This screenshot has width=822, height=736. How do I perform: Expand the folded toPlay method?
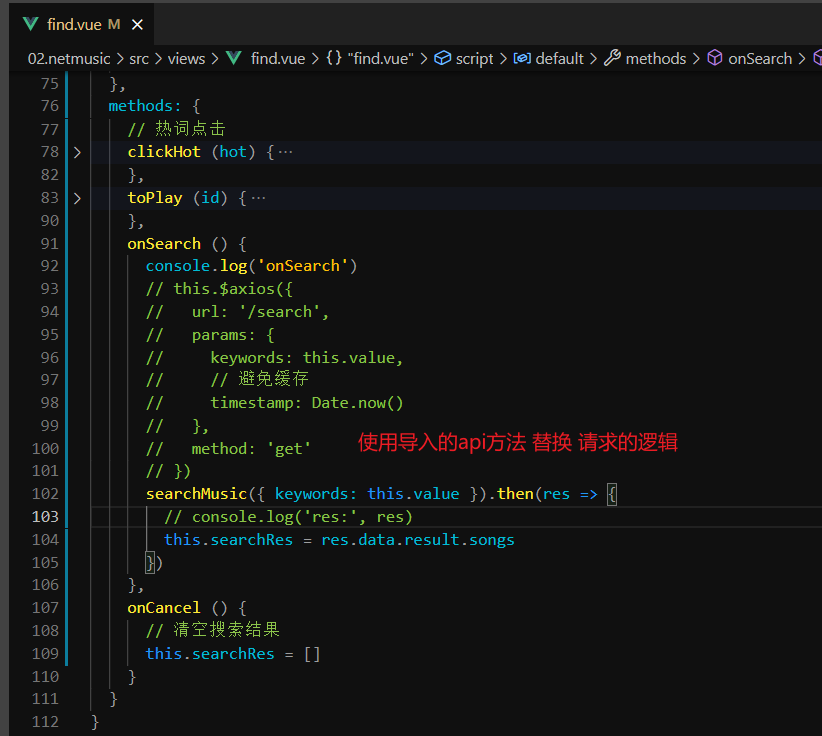(78, 198)
